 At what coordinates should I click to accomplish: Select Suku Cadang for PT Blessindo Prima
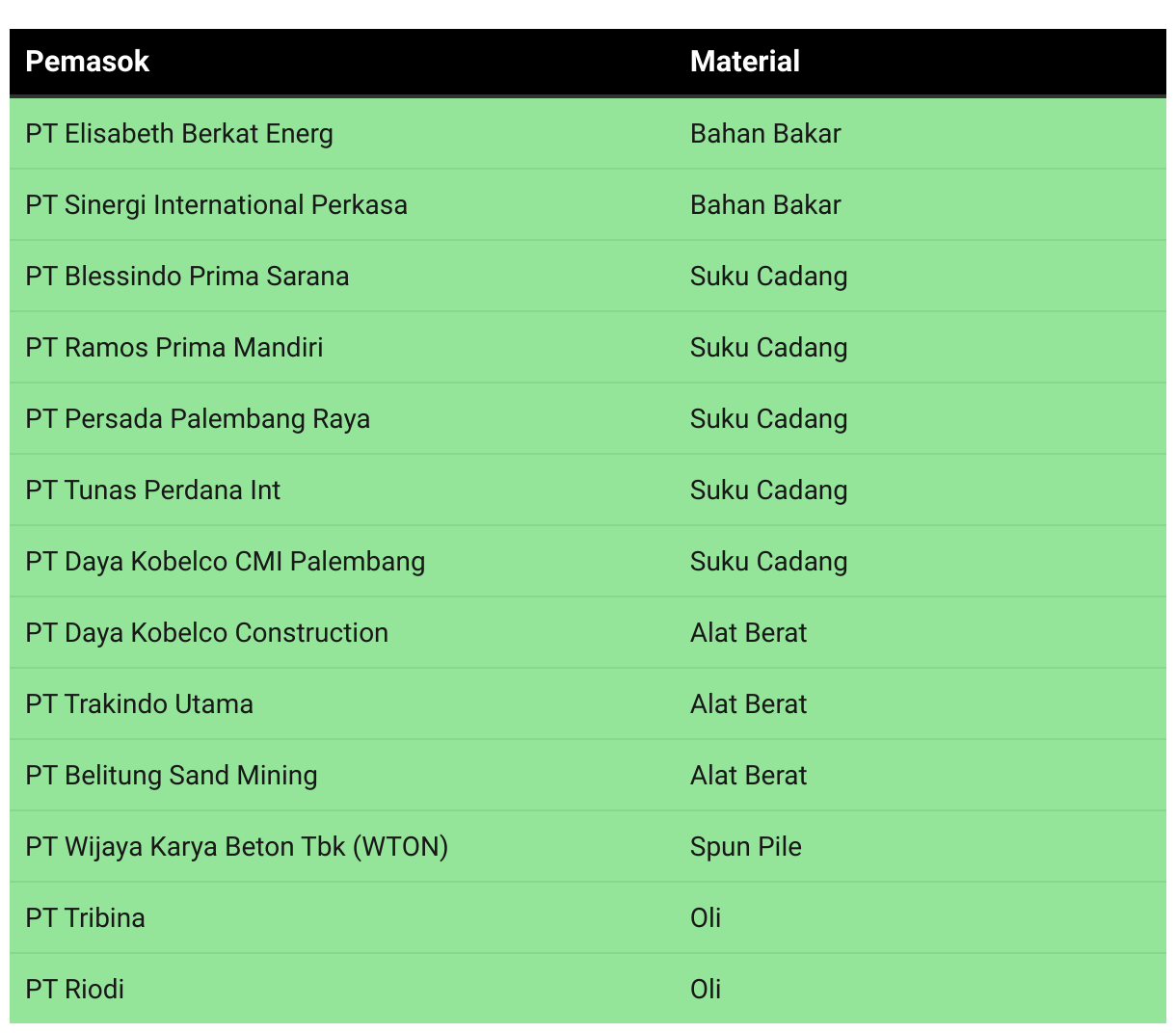[769, 276]
